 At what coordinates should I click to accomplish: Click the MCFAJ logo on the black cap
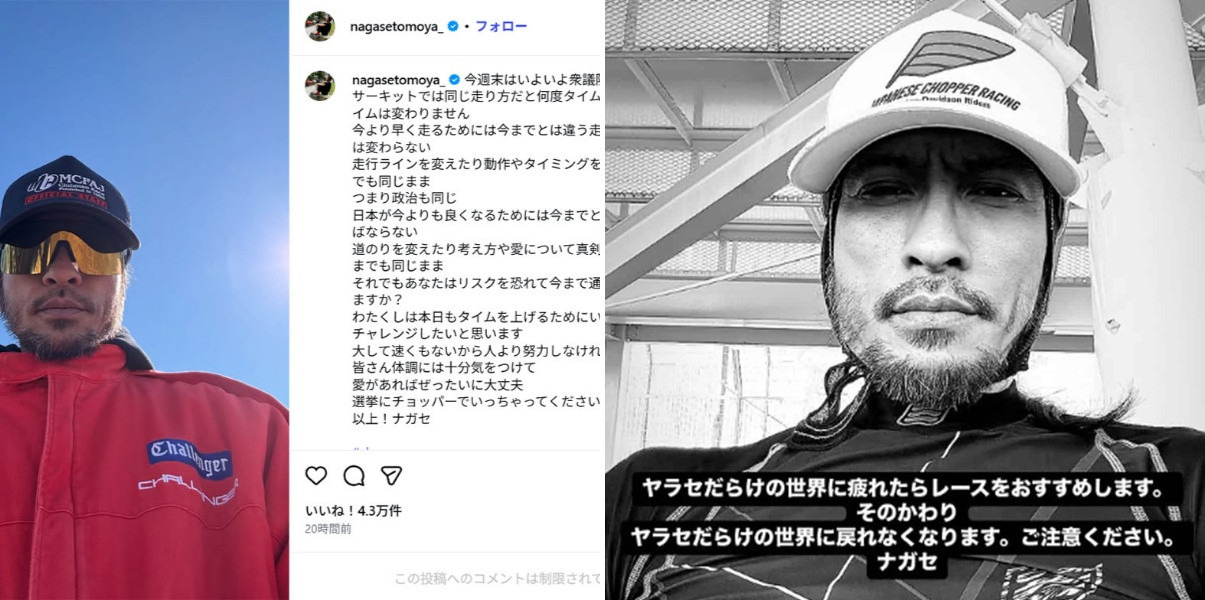[67, 188]
